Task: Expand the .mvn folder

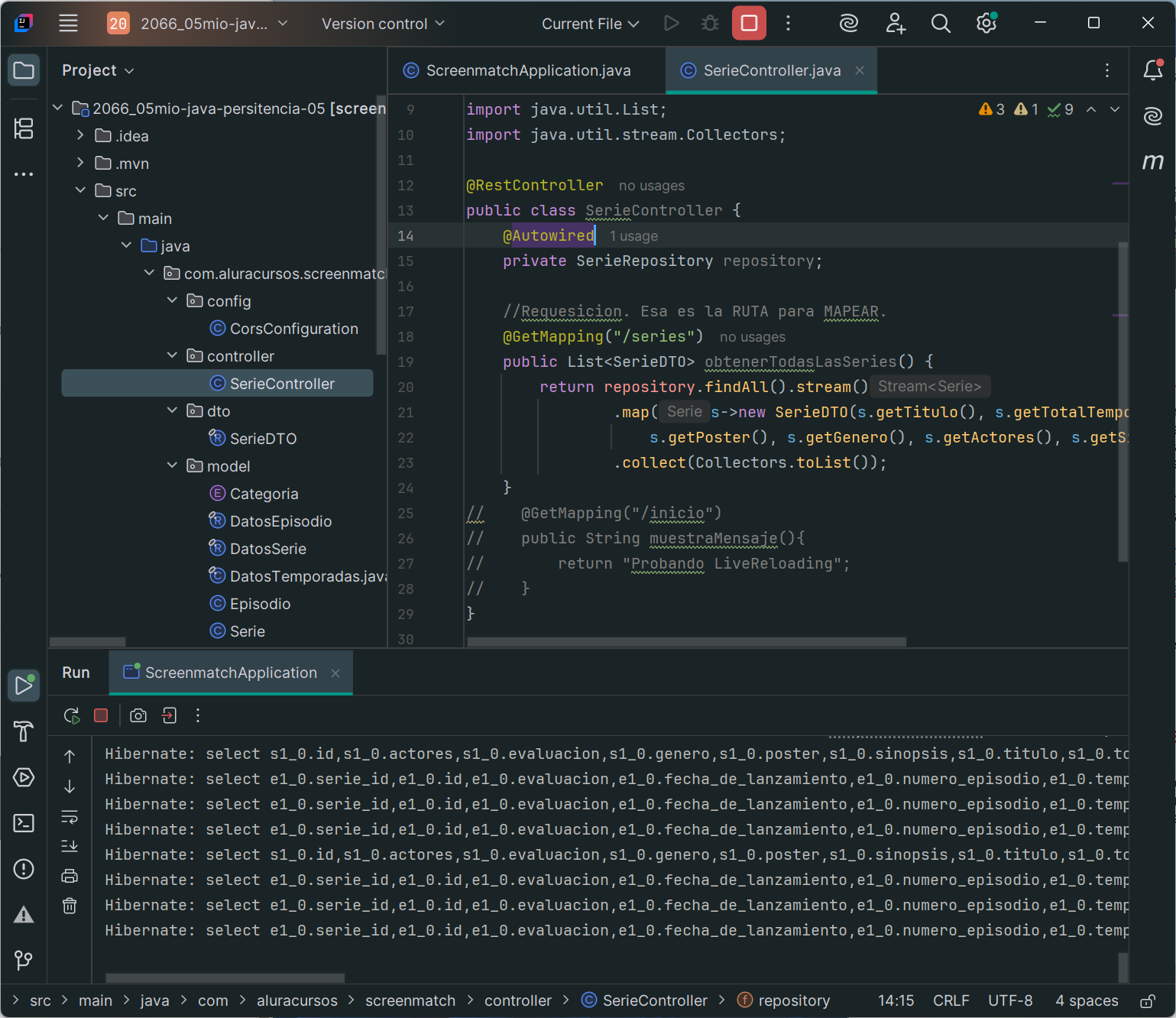Action: click(x=80, y=163)
